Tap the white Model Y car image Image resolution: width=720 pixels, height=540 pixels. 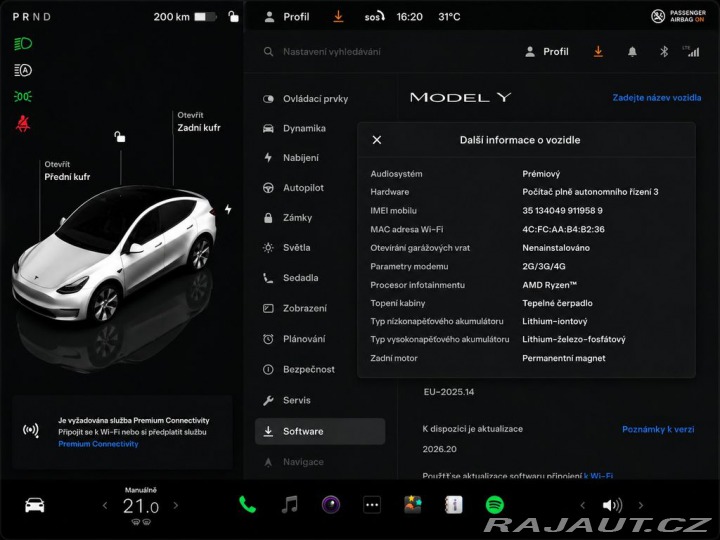[x=113, y=253]
